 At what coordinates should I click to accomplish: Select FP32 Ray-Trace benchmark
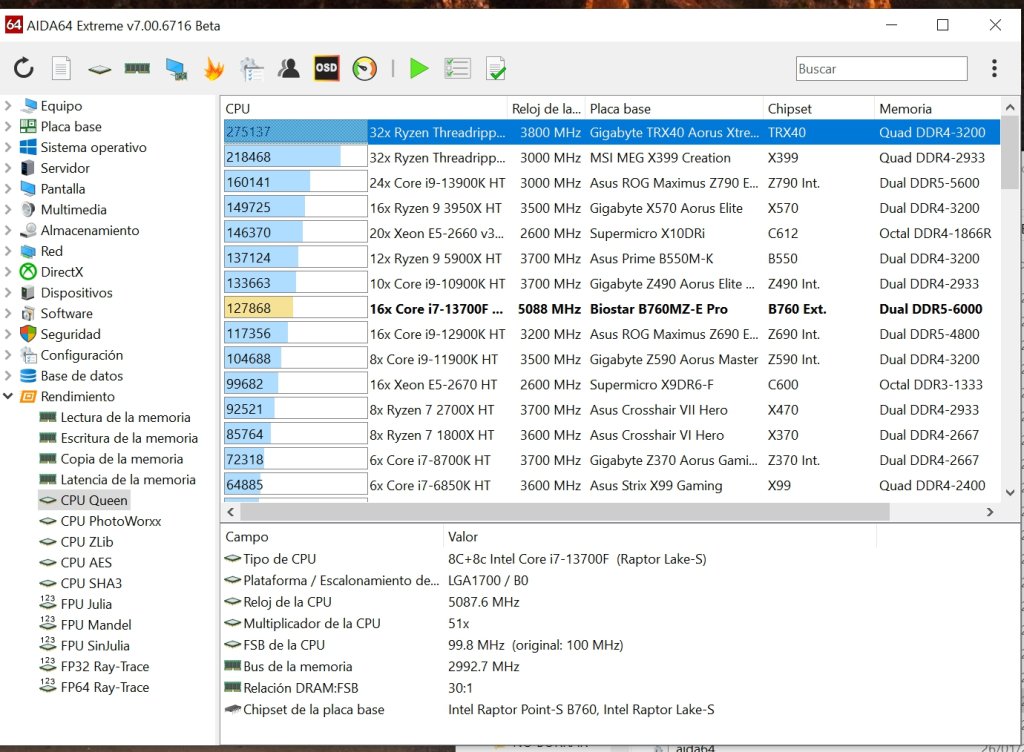pyautogui.click(x=104, y=666)
